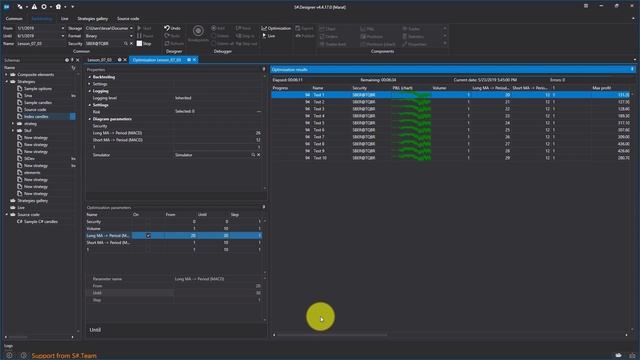Click the Undo button in Designer group
This screenshot has width=640, height=360.
(172, 28)
